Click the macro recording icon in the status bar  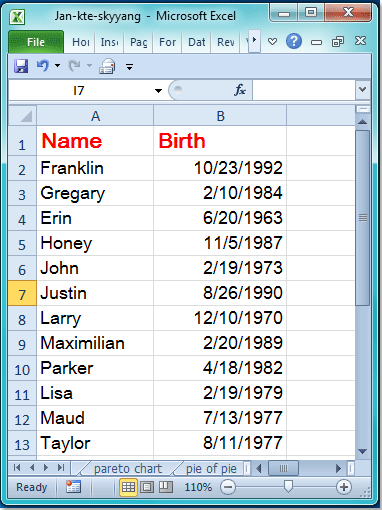73,487
